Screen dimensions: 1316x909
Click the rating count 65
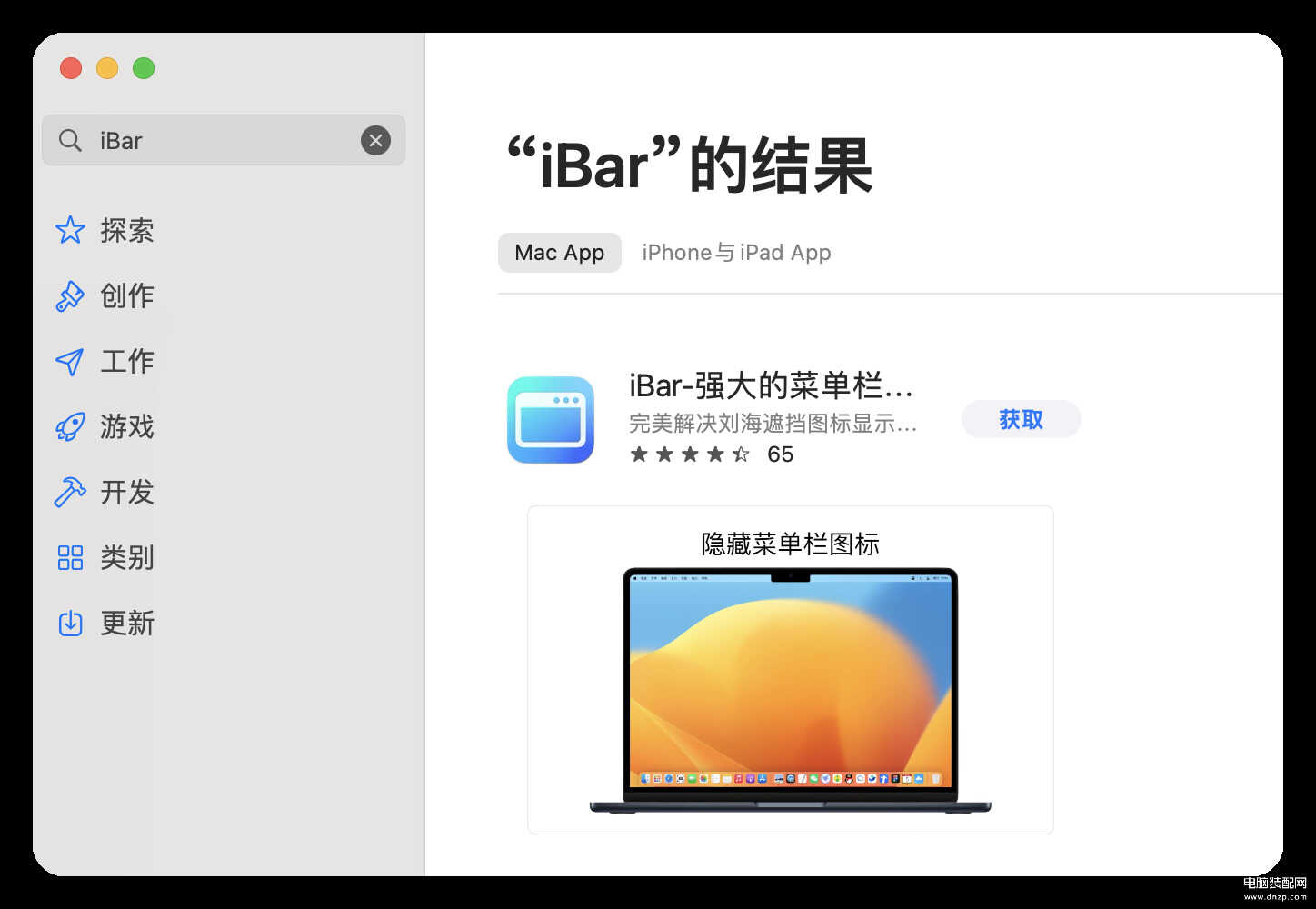coord(781,454)
